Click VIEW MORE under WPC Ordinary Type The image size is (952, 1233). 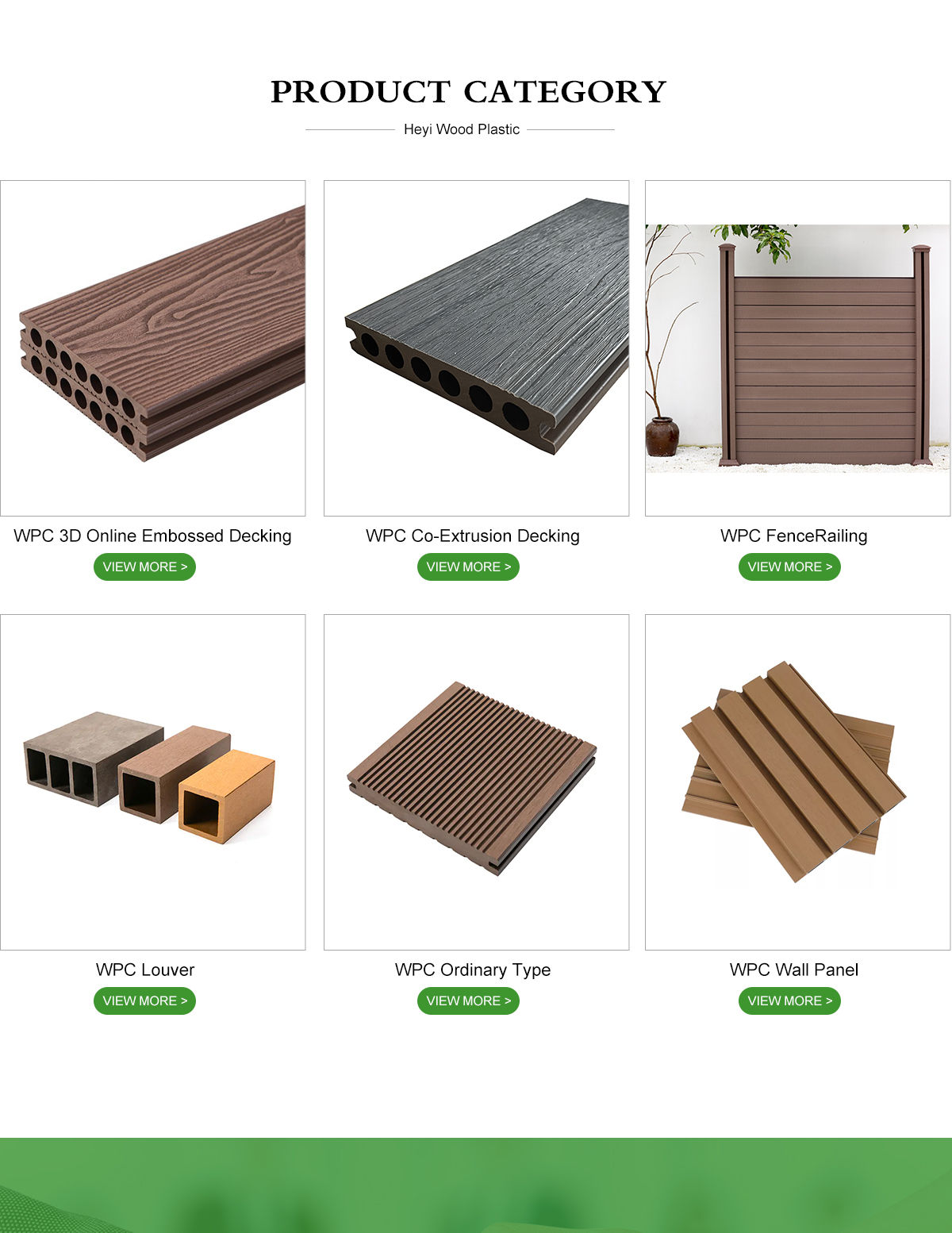(x=468, y=1001)
